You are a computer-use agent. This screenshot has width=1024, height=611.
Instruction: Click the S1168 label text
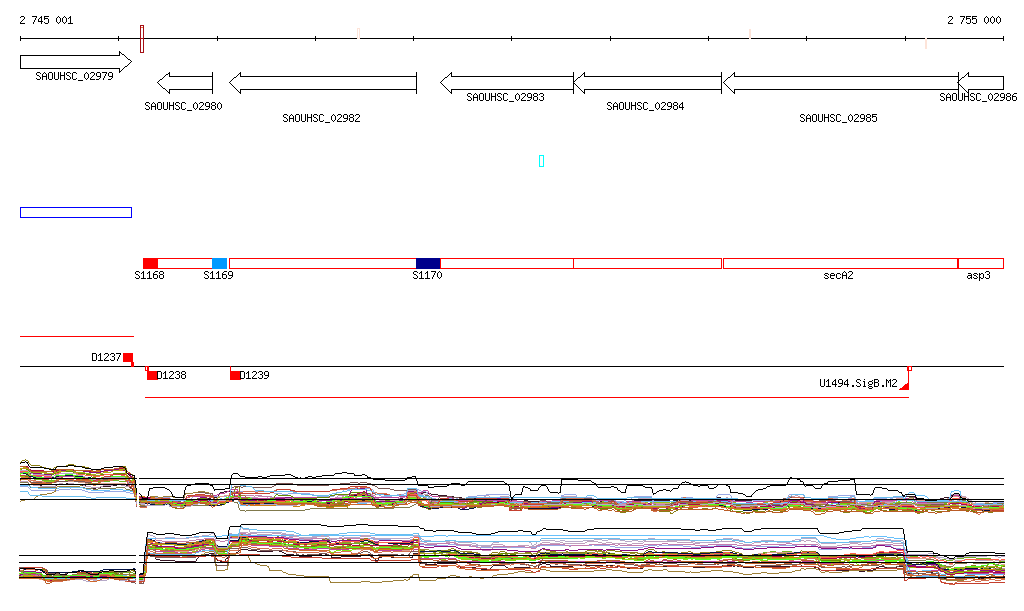click(150, 275)
